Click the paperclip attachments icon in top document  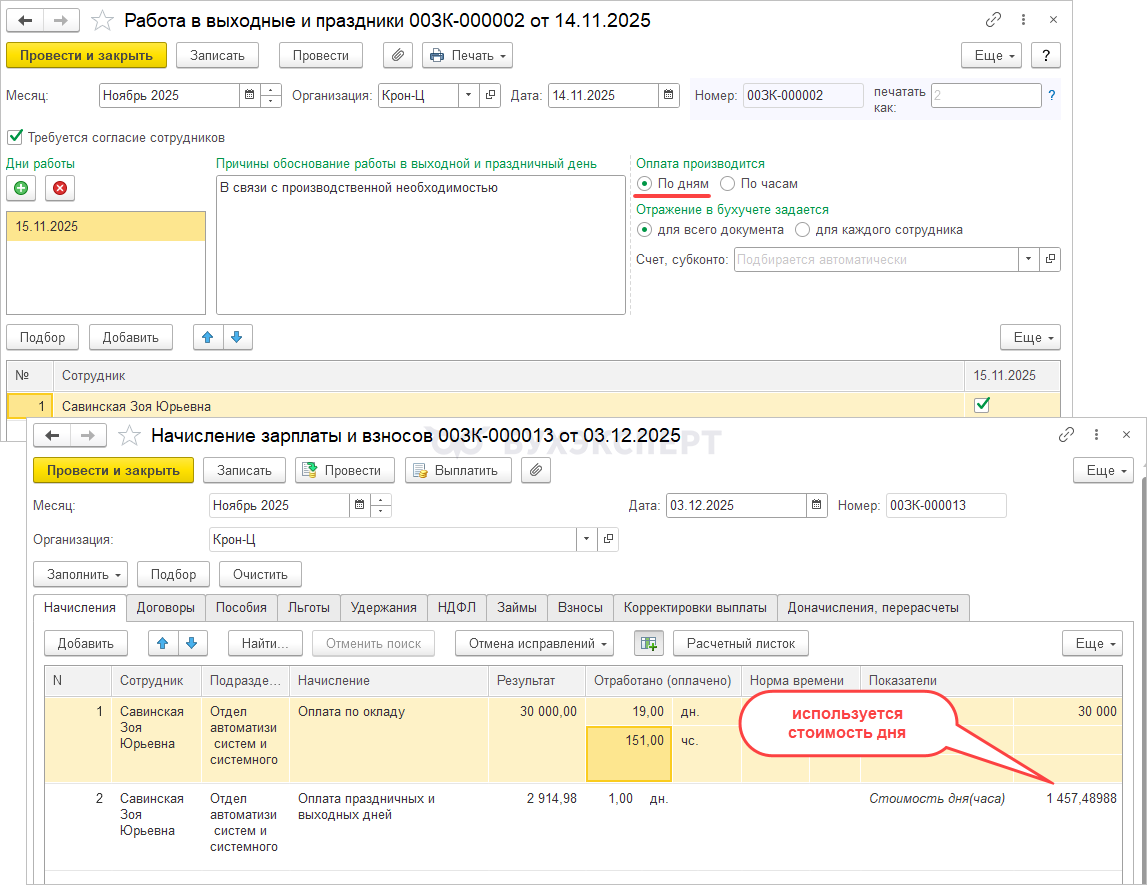[x=397, y=55]
